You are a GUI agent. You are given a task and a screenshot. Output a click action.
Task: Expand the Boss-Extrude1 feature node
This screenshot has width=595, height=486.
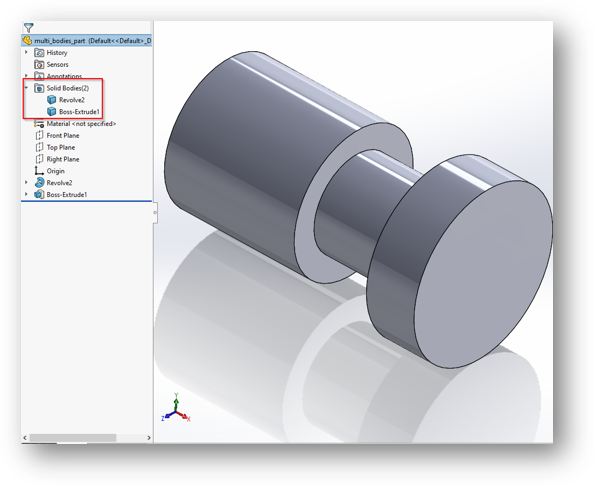point(26,194)
